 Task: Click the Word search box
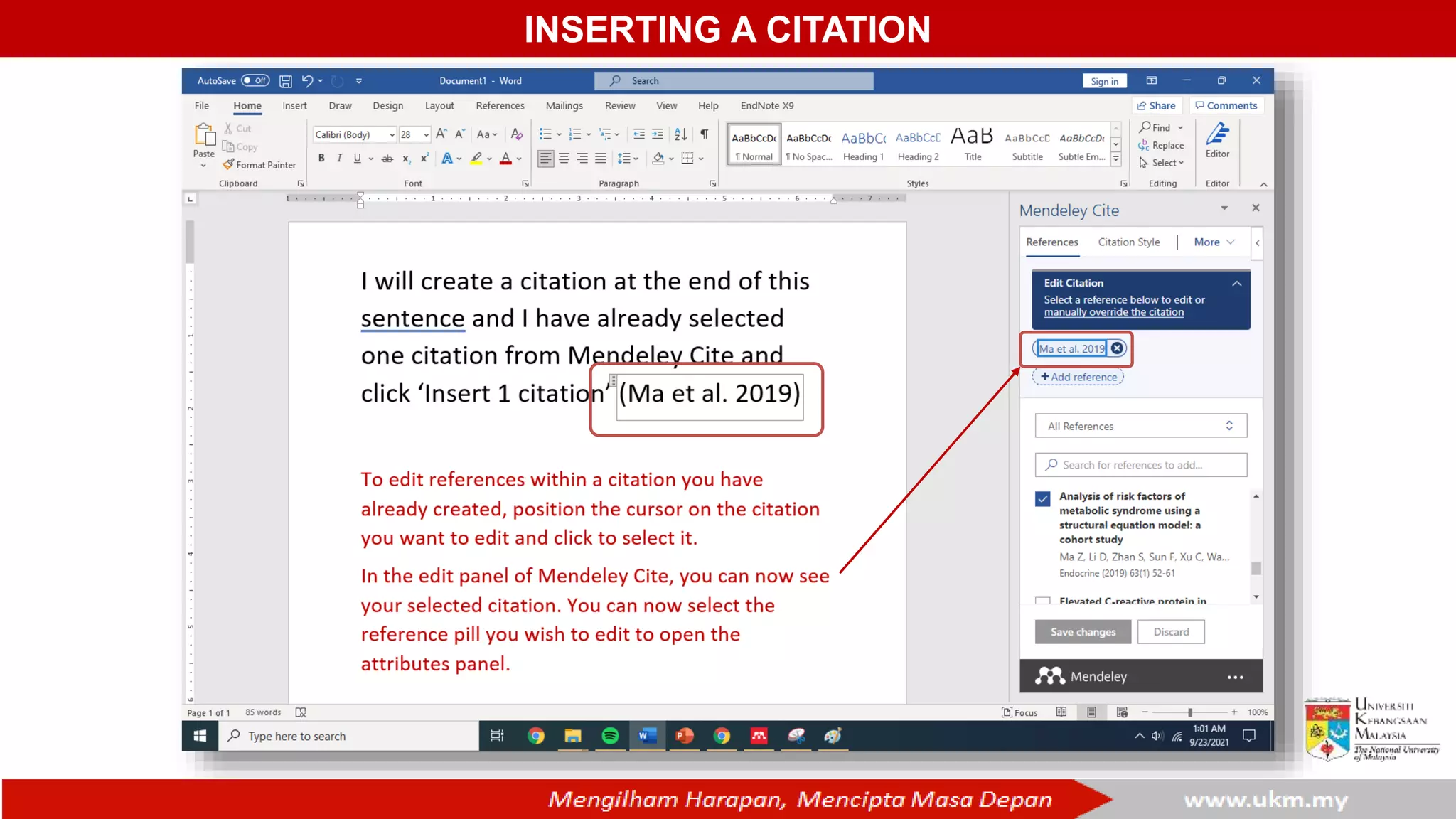[734, 81]
